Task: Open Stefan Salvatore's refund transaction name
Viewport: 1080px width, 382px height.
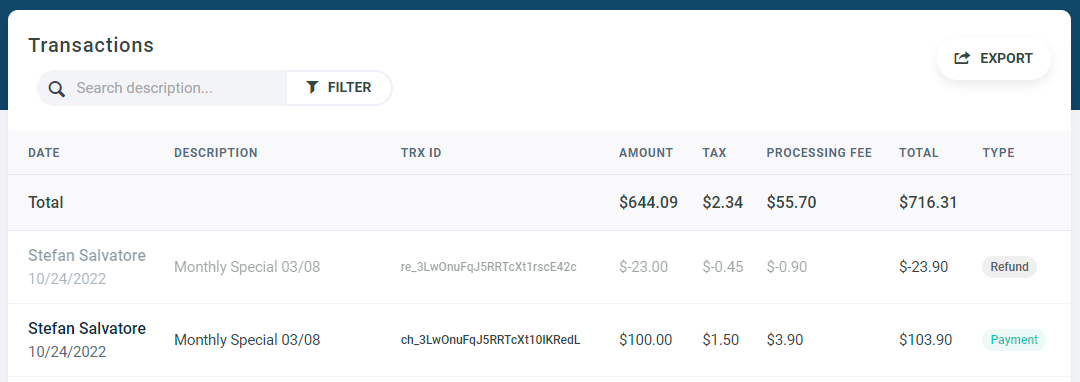Action: (x=87, y=255)
